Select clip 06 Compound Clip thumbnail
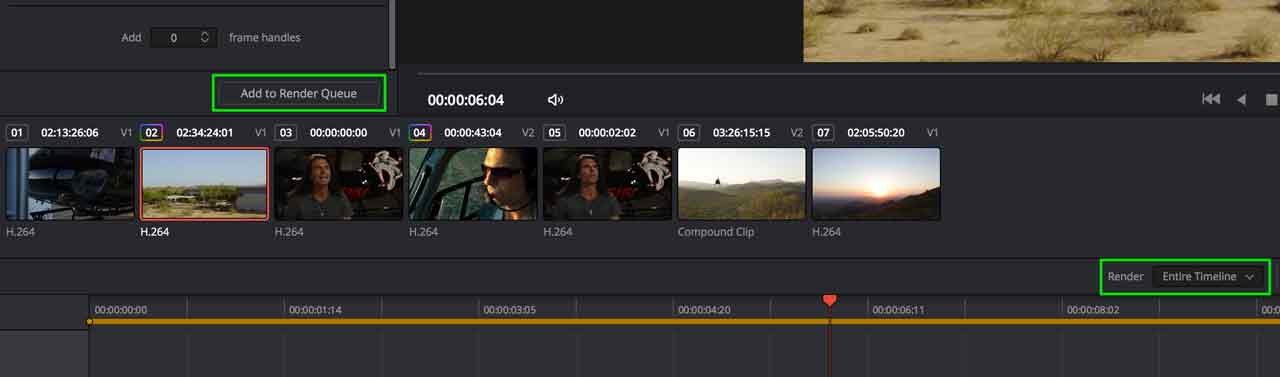Image resolution: width=1280 pixels, height=377 pixels. point(742,184)
